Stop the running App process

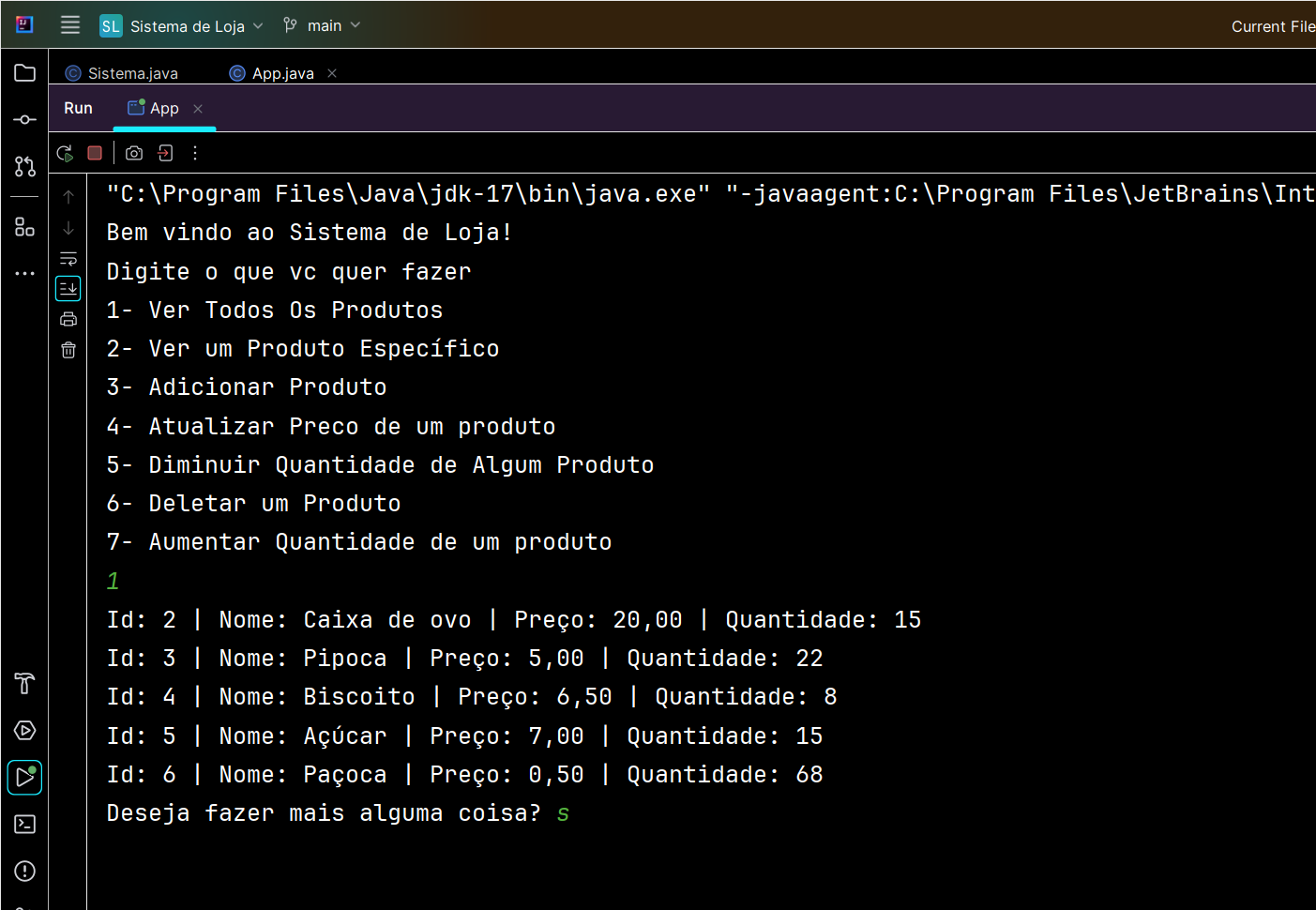click(x=95, y=153)
